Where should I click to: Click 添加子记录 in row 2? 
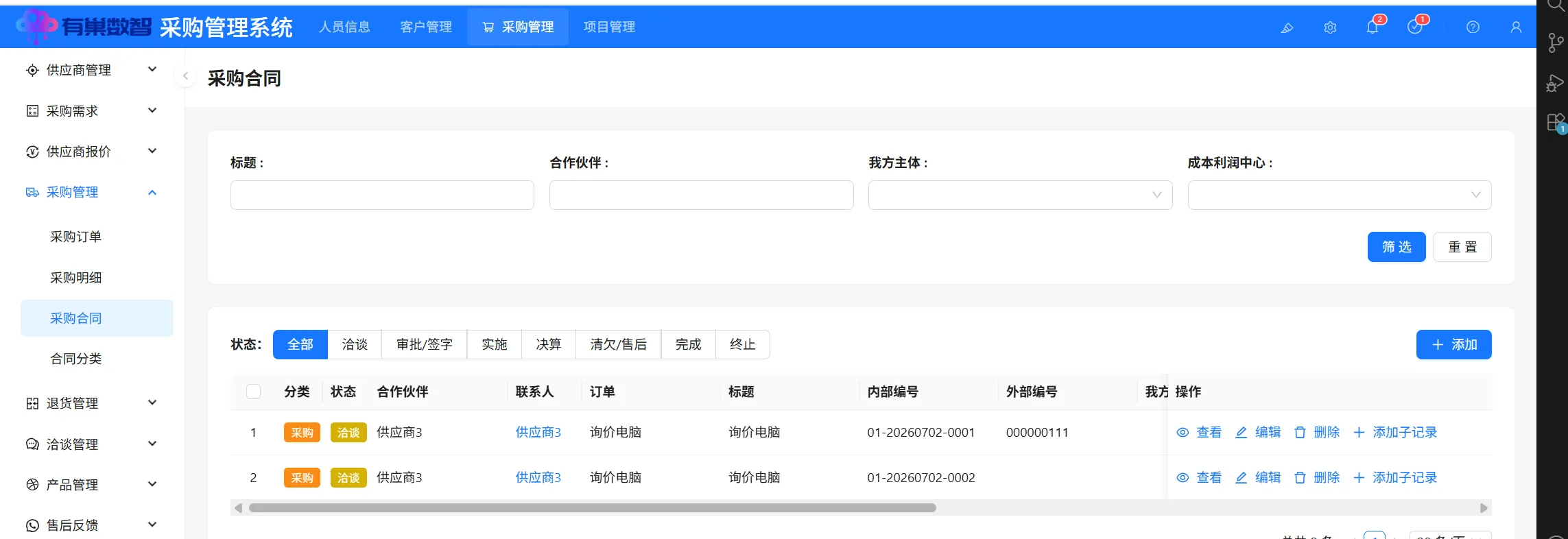tap(1395, 478)
